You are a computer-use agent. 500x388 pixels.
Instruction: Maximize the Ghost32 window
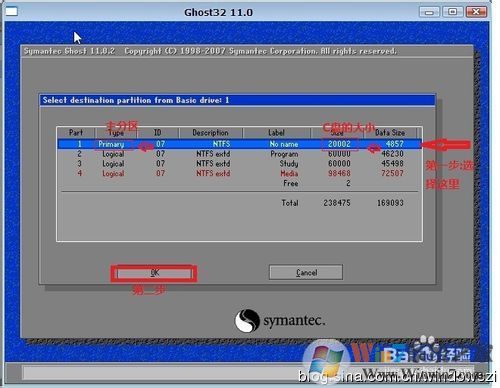452,12
